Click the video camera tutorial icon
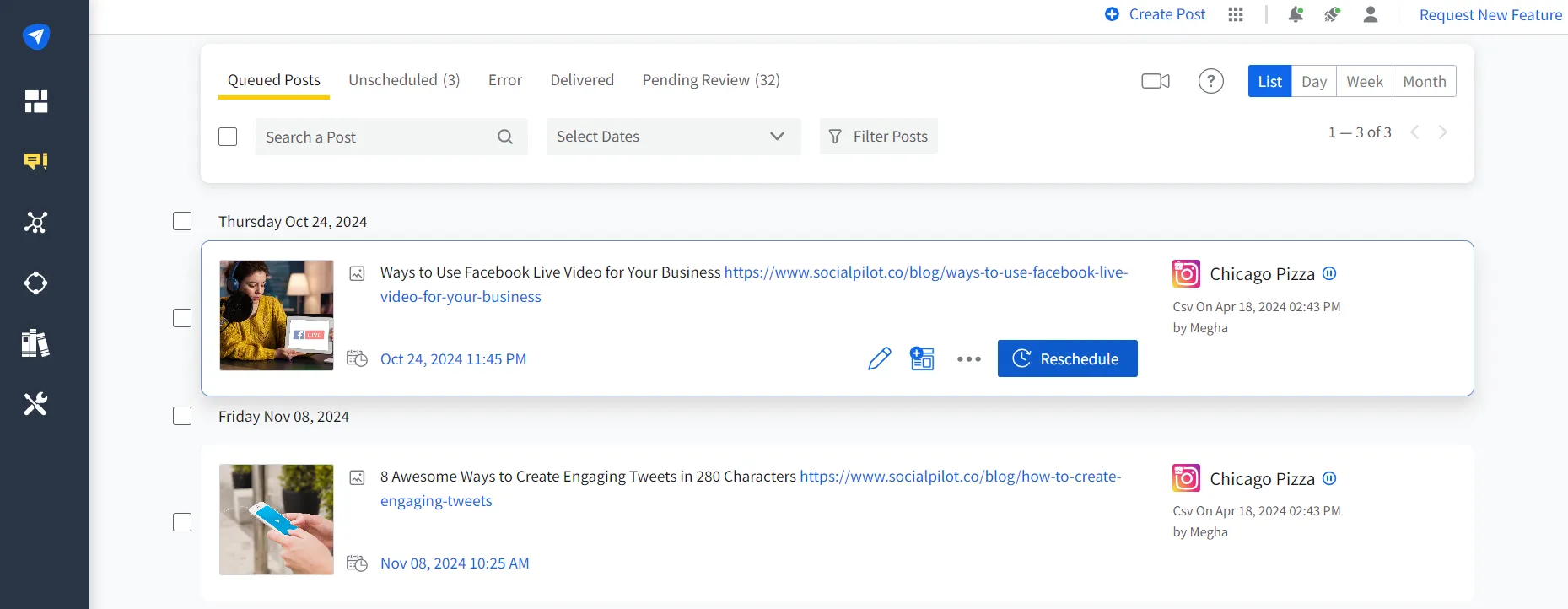This screenshot has height=609, width=1568. tap(1156, 81)
